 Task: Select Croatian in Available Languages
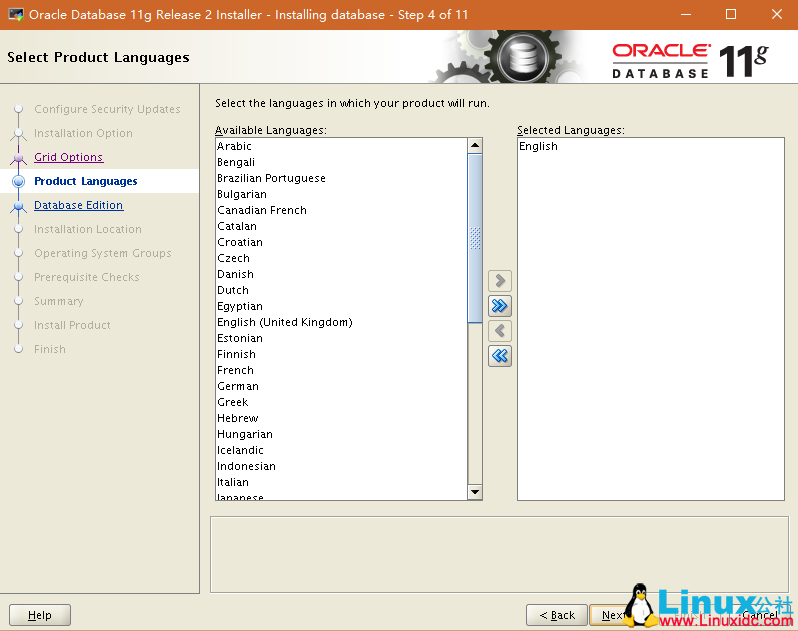(x=341, y=242)
